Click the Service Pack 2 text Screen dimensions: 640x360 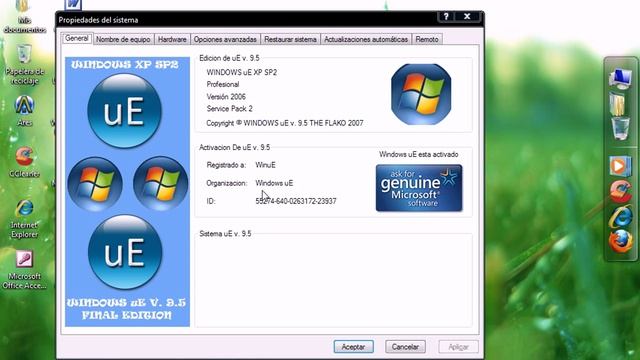point(229,109)
